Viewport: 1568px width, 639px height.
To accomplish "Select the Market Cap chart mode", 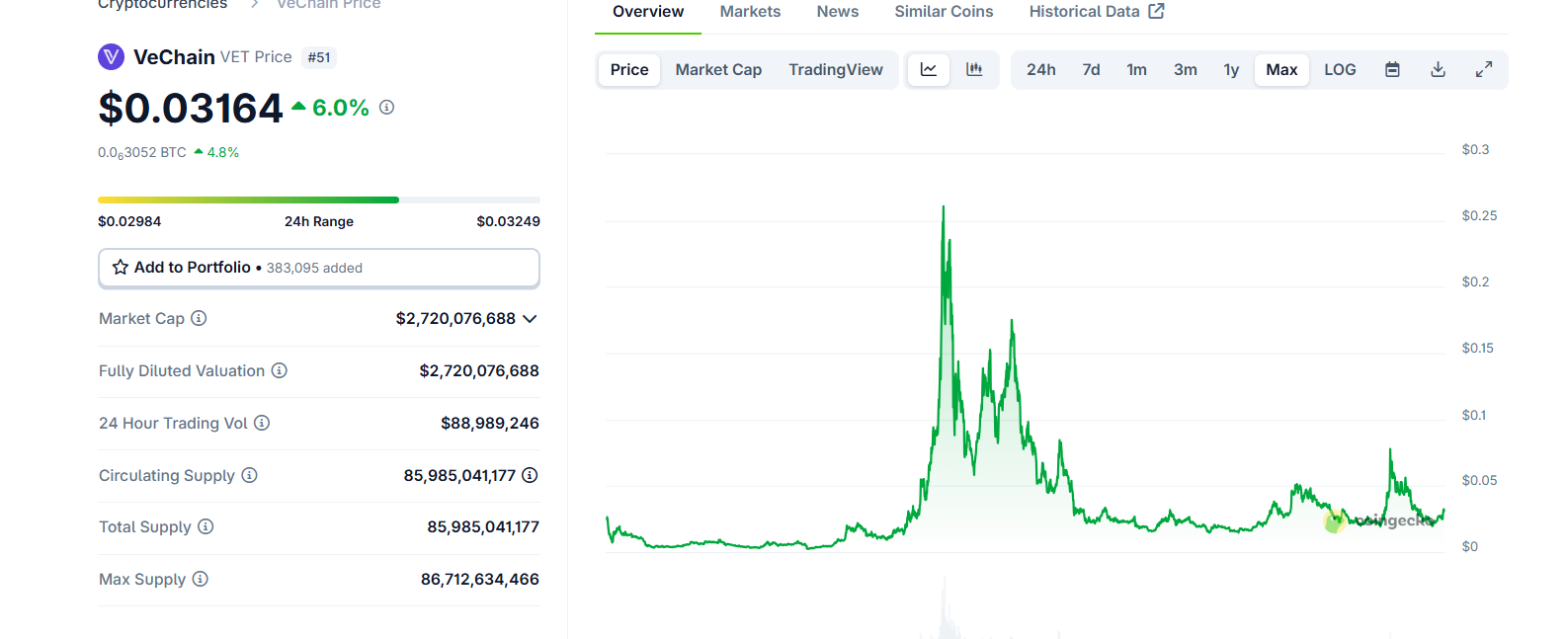I will click(718, 69).
